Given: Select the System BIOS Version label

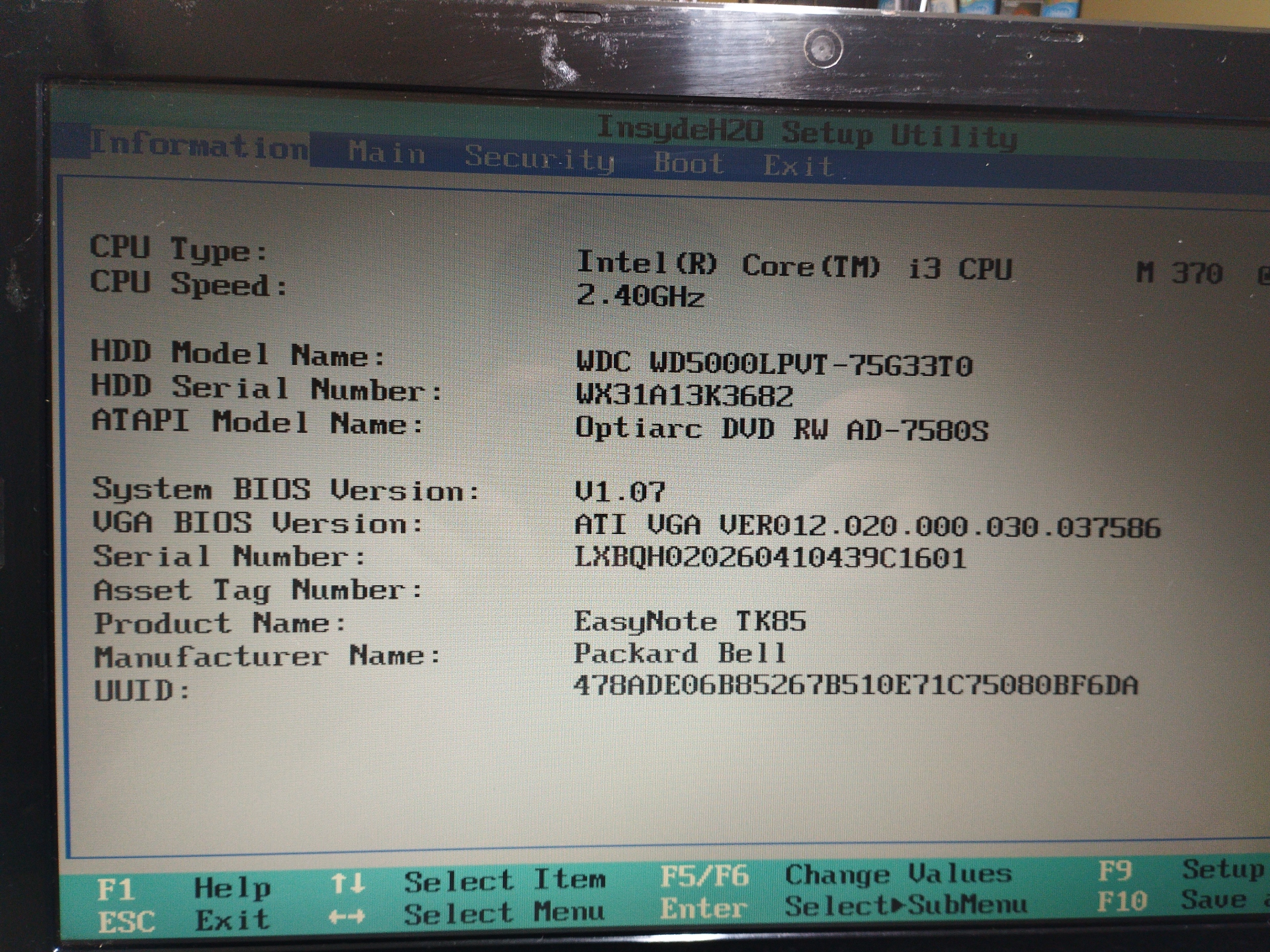Looking at the screenshot, I should point(286,490).
